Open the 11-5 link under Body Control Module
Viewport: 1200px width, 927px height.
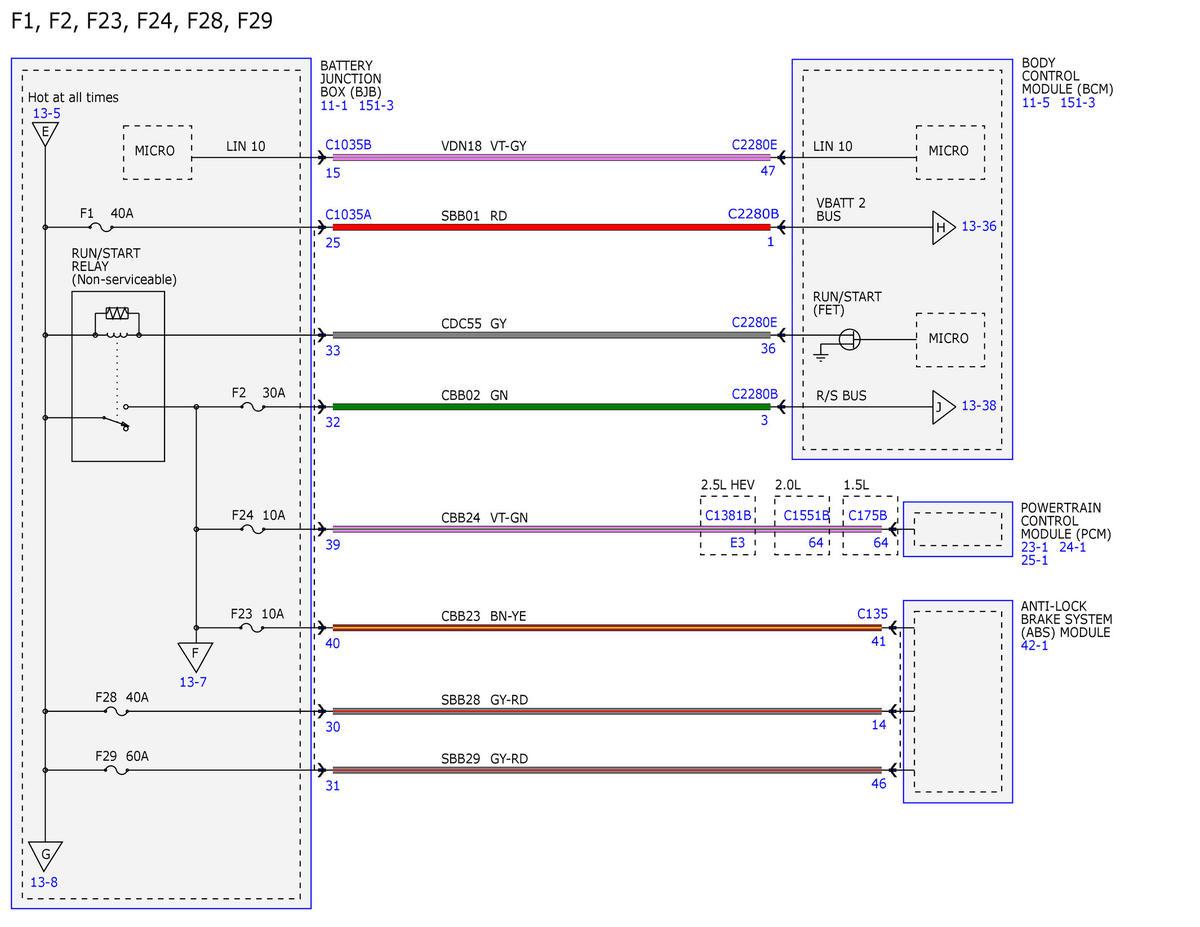pos(1036,102)
